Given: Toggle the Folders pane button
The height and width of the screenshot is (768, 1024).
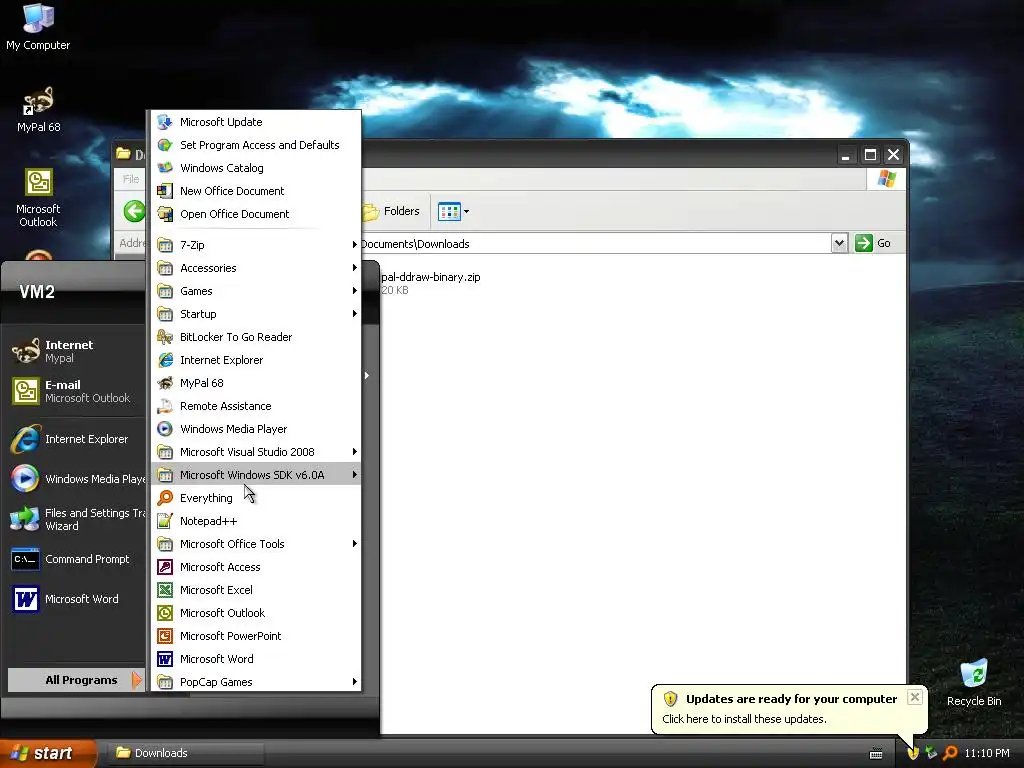Looking at the screenshot, I should pos(391,212).
